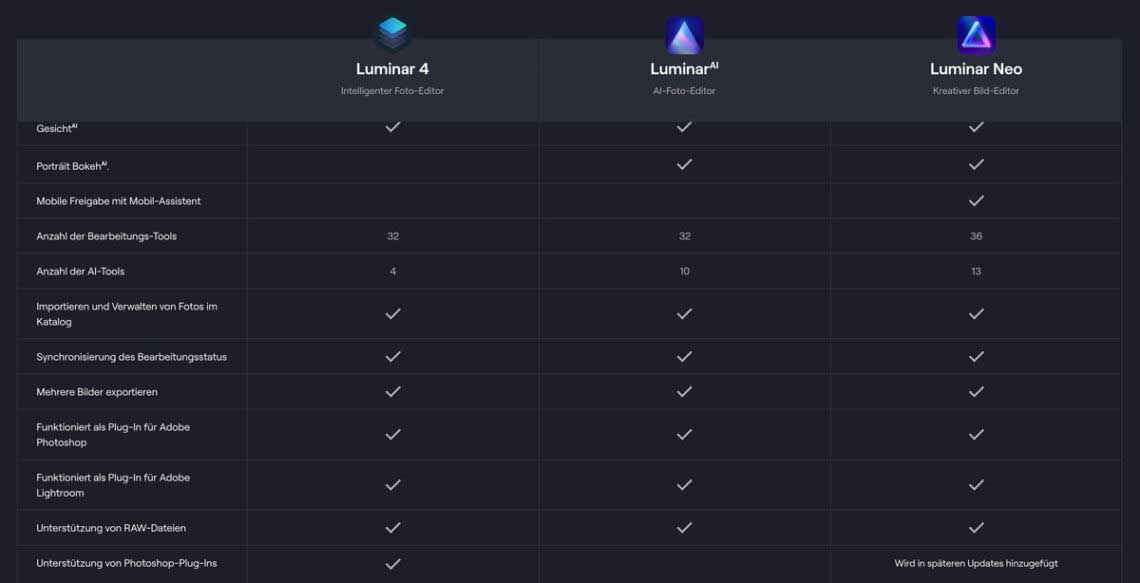1140x583 pixels.
Task: Click the 'Luminar 4' column heading
Action: pyautogui.click(x=393, y=69)
